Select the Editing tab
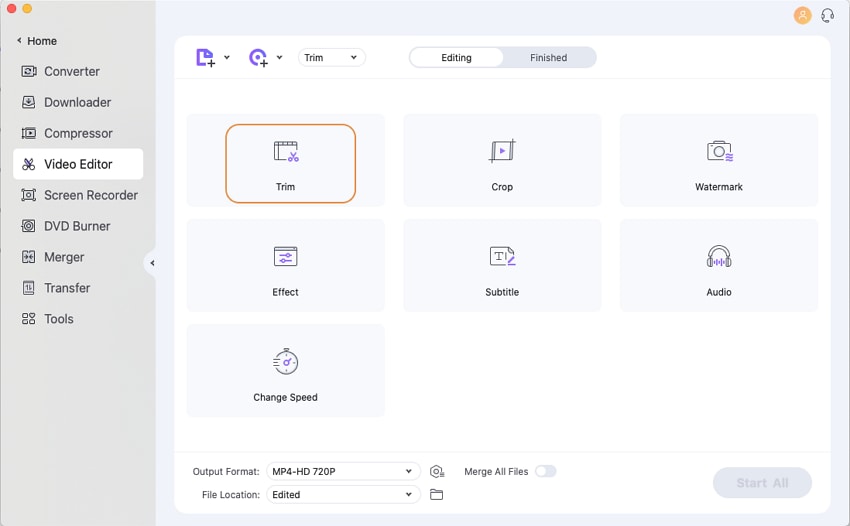 tap(456, 58)
